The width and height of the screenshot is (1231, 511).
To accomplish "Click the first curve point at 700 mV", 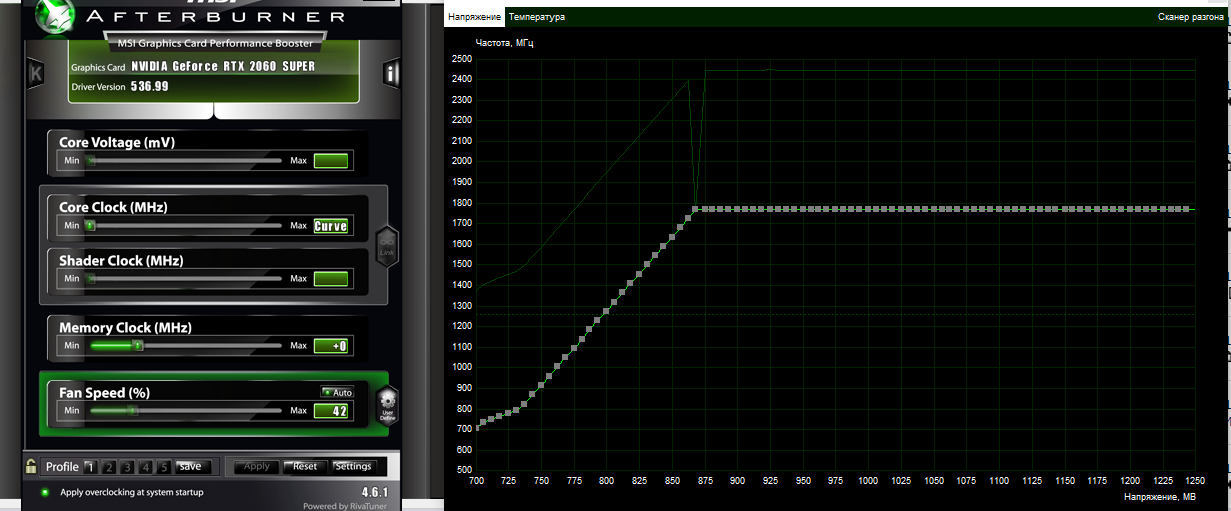I will point(478,427).
